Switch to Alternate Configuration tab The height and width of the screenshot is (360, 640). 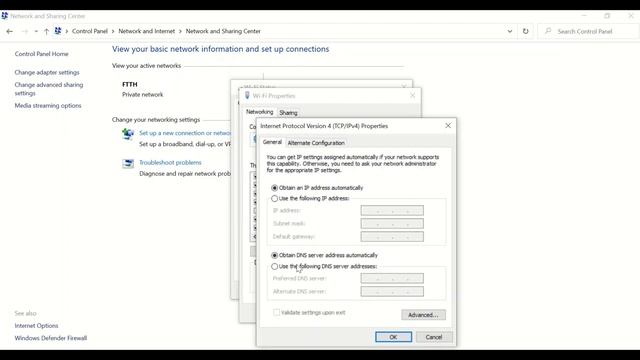316,143
